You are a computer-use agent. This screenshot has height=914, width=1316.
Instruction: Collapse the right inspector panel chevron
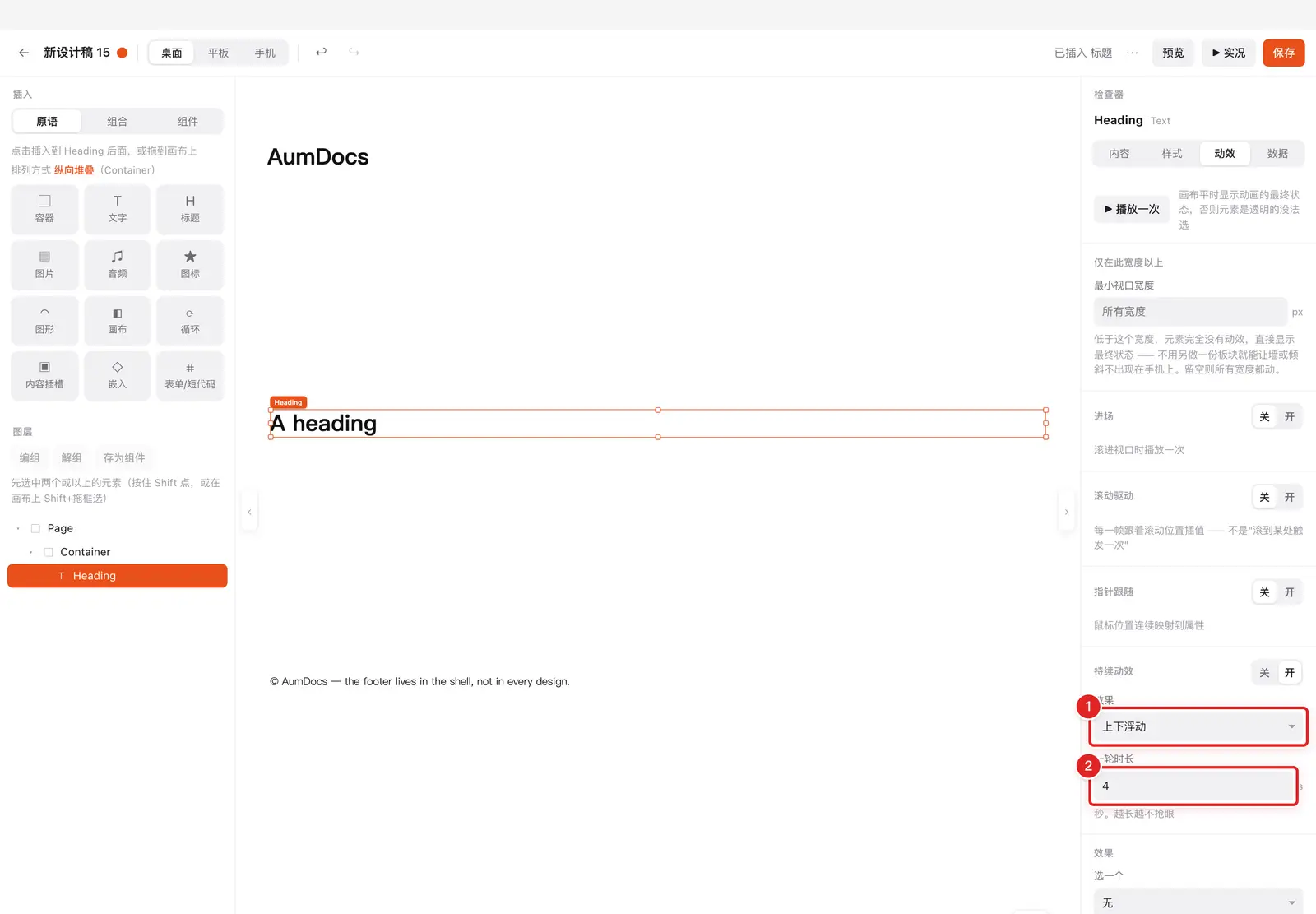pos(1067,512)
